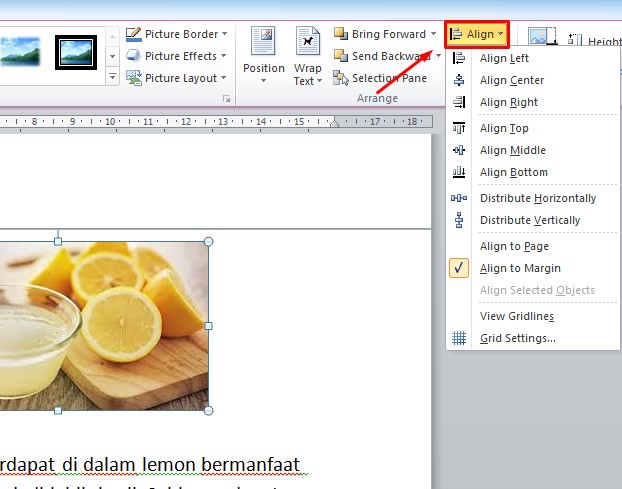Click the word 'bermanfaat' in document

pyautogui.click(x=250, y=465)
